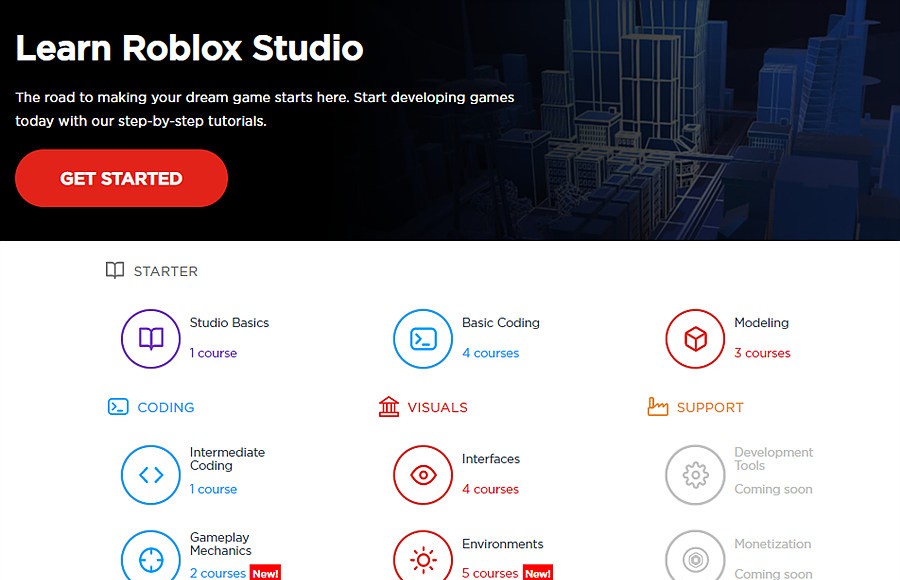Open the Intermediate Coding brackets icon
Viewport: 900px width, 580px height.
point(151,475)
